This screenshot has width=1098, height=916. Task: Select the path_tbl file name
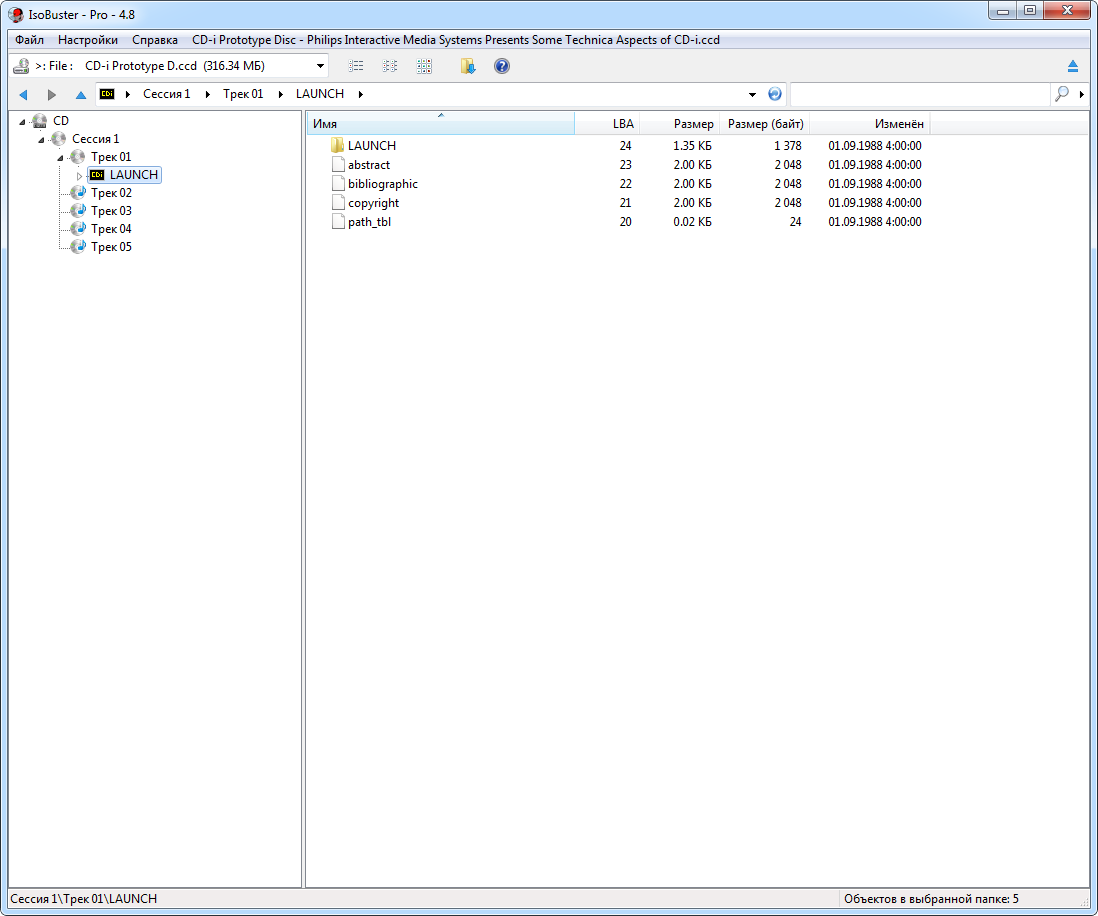(370, 221)
